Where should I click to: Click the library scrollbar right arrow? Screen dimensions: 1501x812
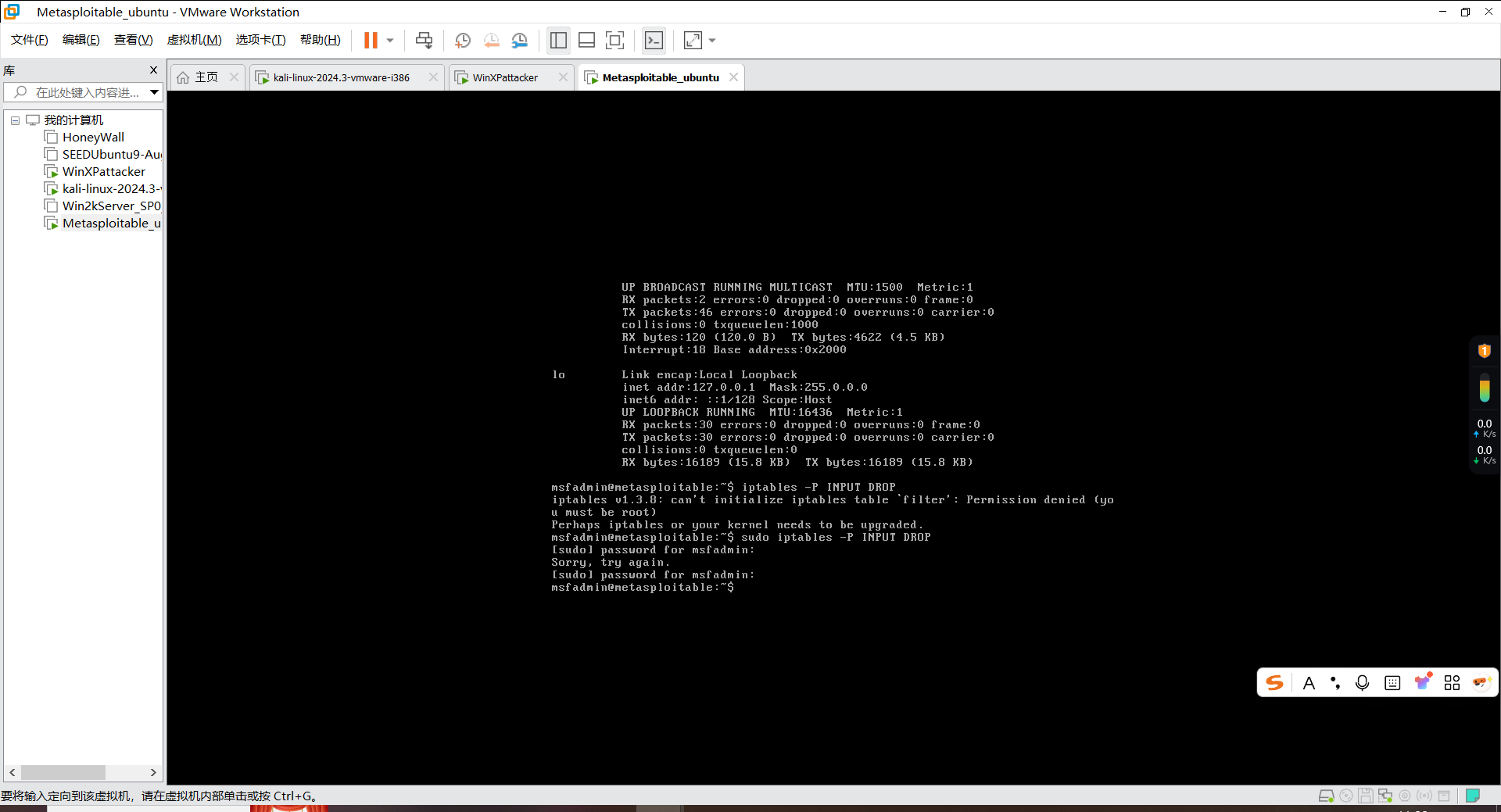tap(153, 772)
